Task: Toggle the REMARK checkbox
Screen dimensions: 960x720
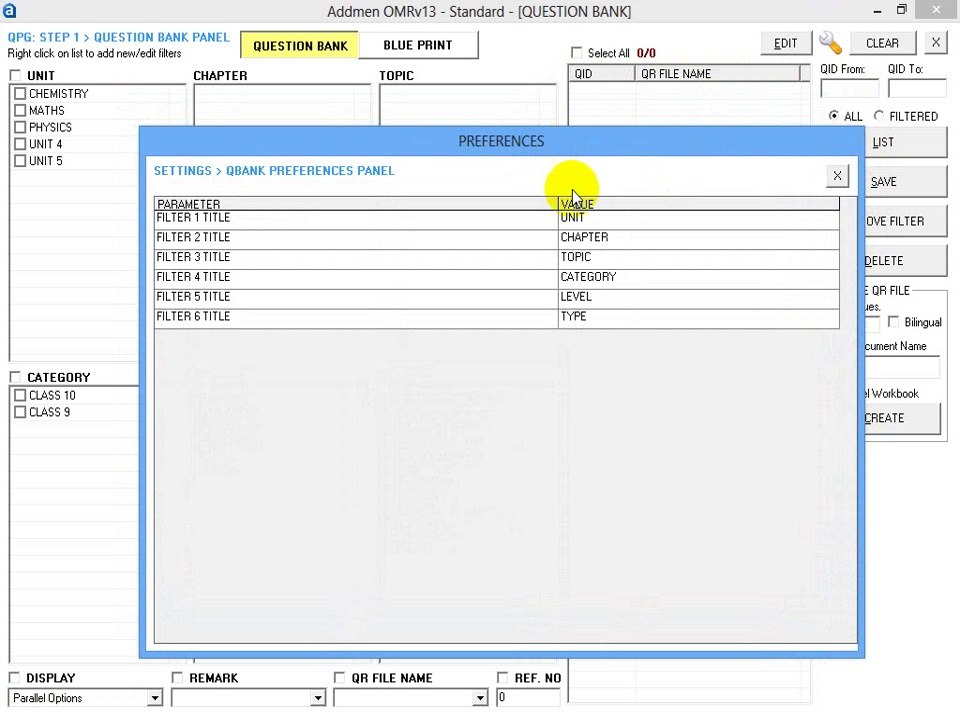Action: 177,678
